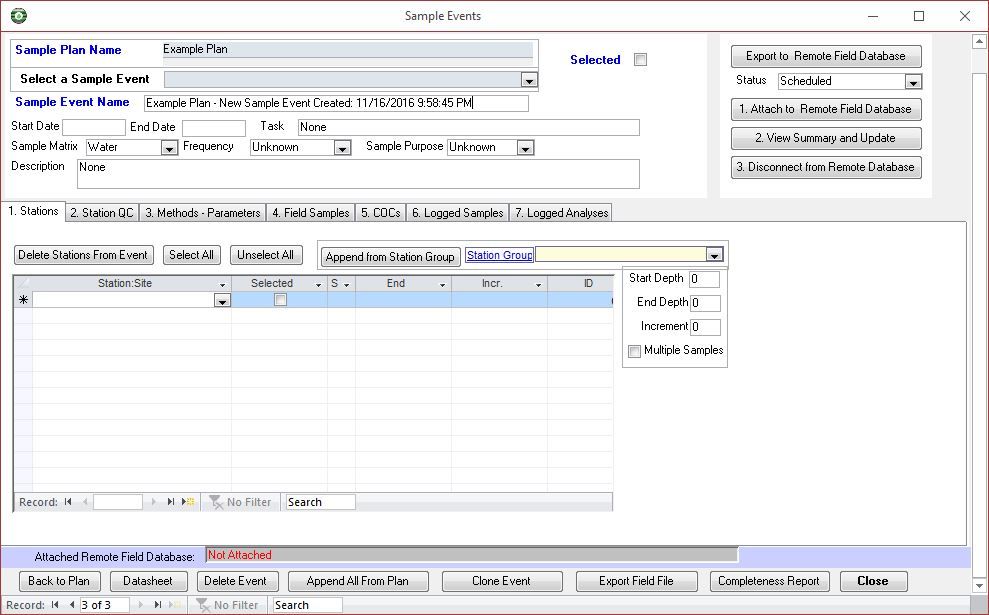Open Station:Site dropdown in the new grid row
This screenshot has height=615, width=989.
[222, 301]
